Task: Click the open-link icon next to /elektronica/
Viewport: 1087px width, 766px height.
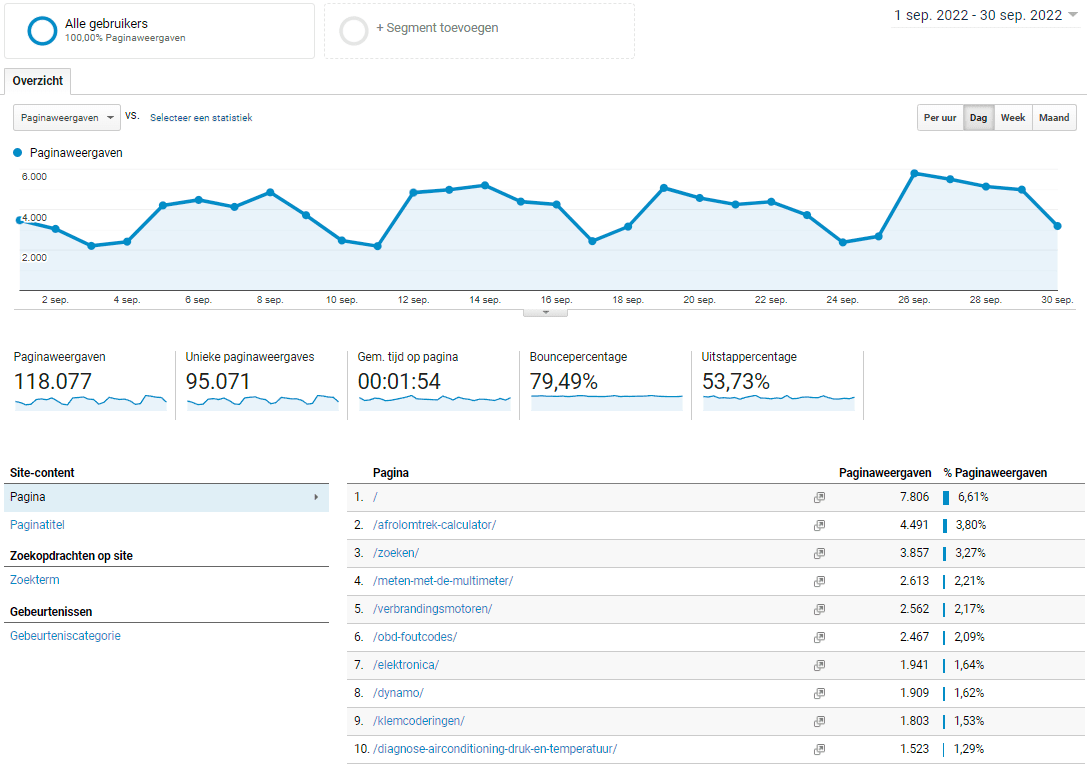Action: [x=819, y=665]
